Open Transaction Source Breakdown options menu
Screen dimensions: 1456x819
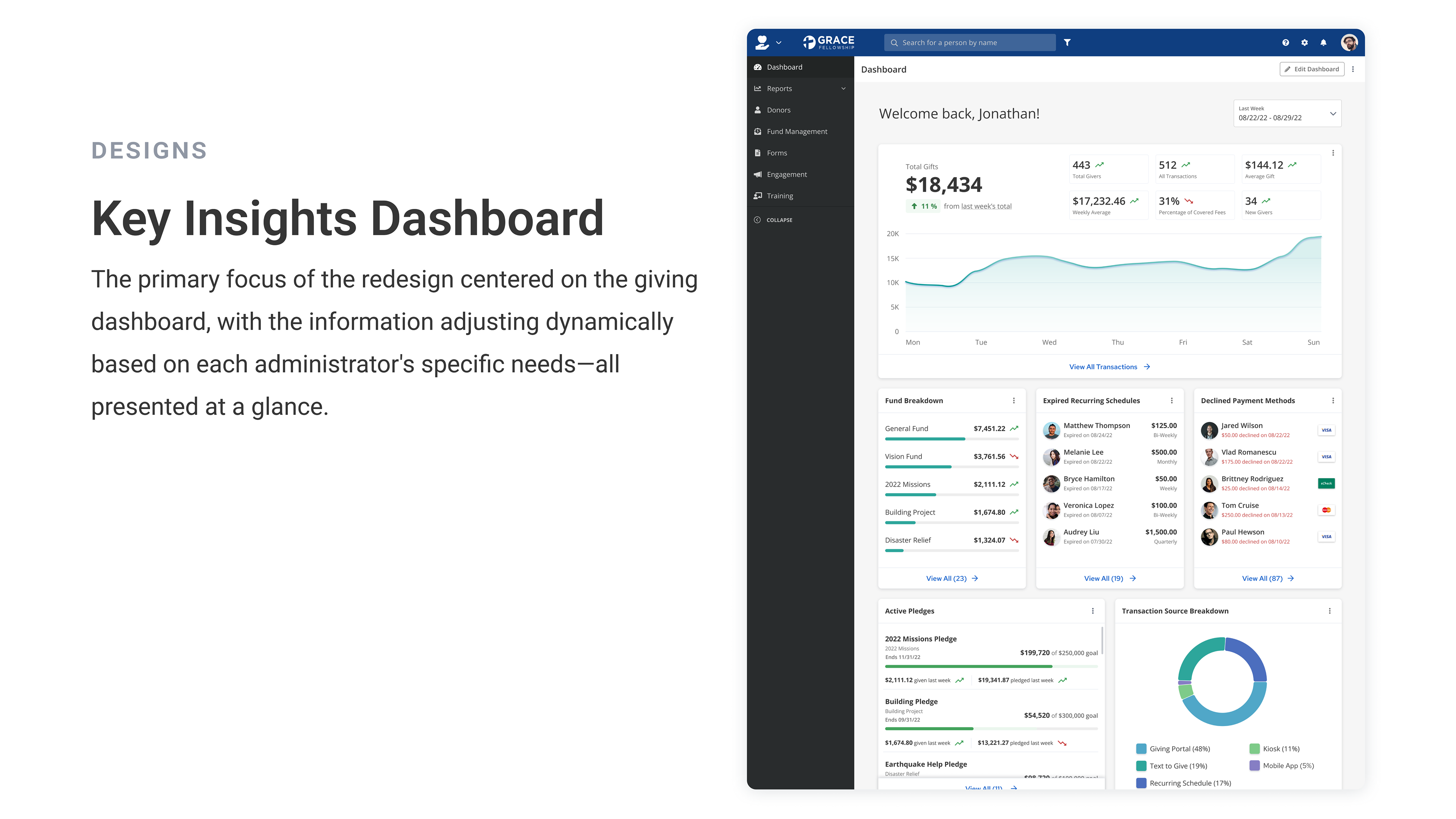click(1329, 611)
